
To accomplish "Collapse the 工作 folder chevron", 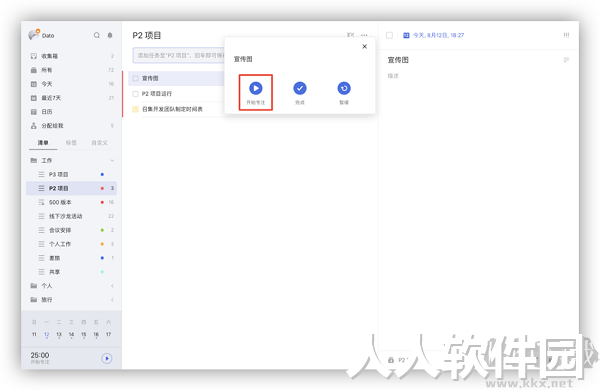I will tap(112, 160).
